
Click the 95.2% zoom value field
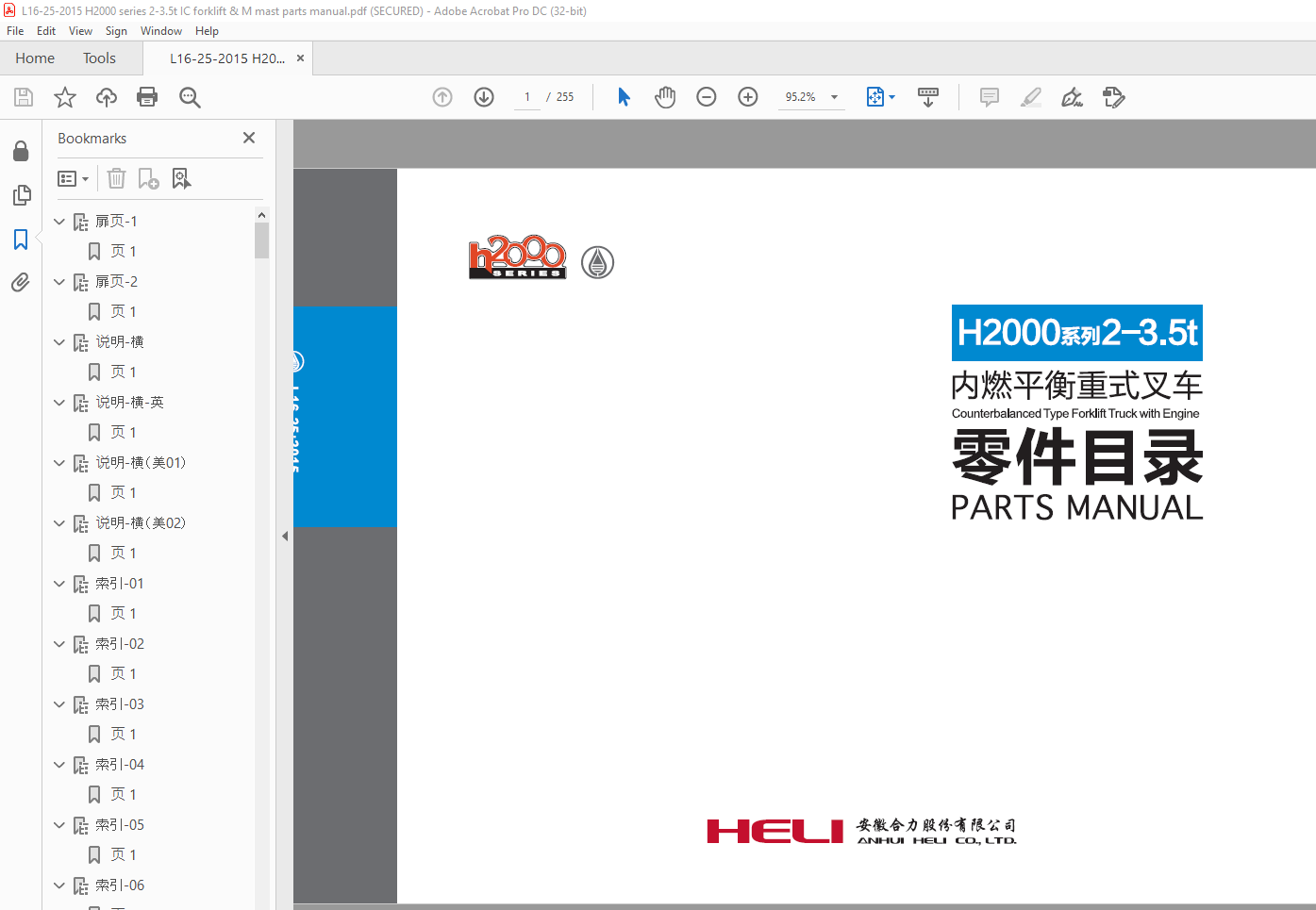point(801,97)
